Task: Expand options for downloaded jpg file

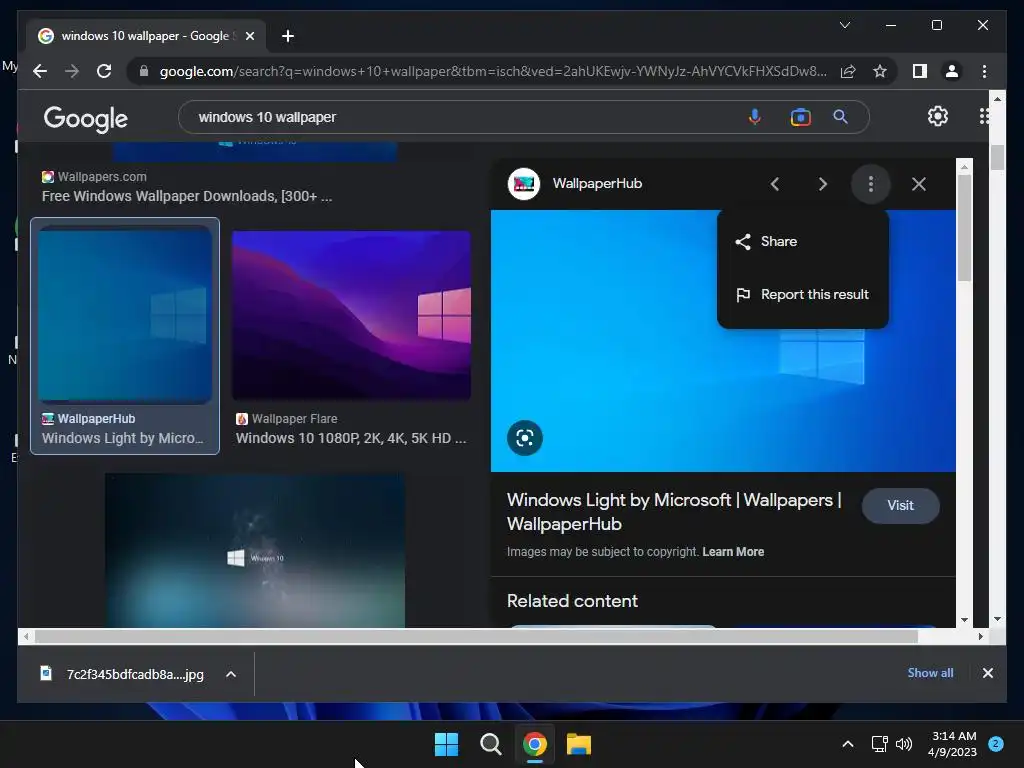Action: coord(231,674)
